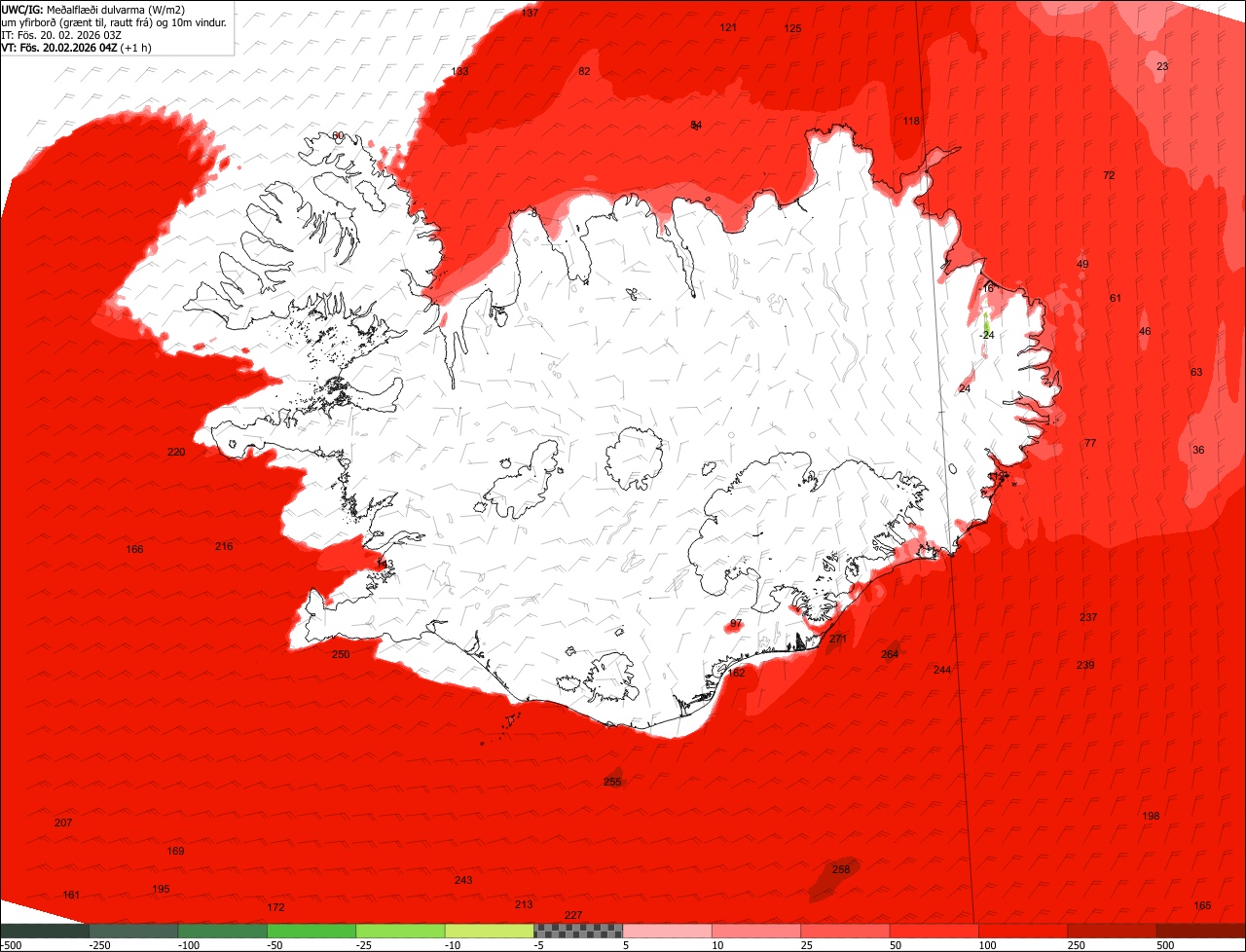Click the negative value -24 beside the green patch

pyautogui.click(x=987, y=335)
